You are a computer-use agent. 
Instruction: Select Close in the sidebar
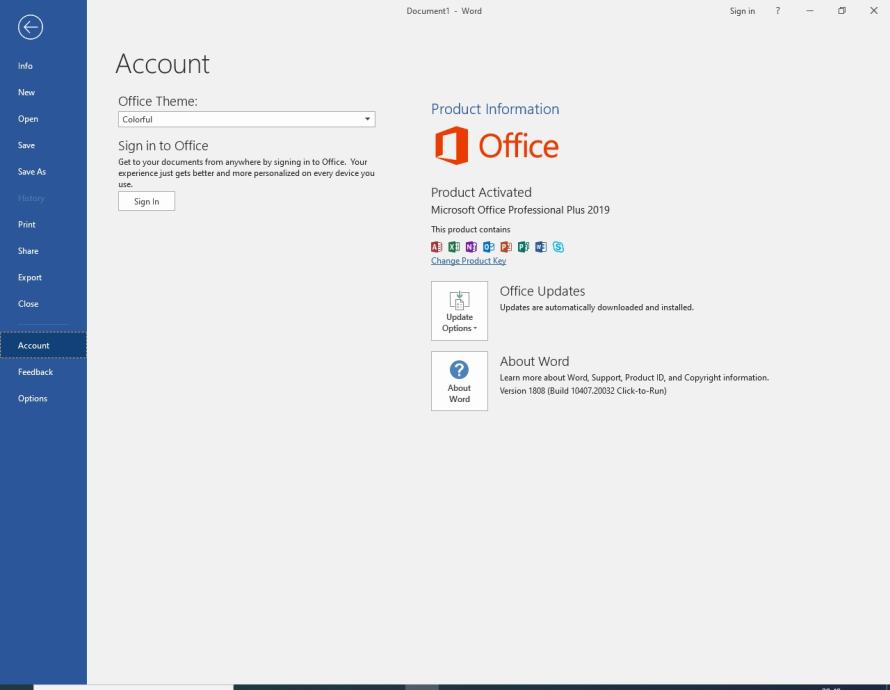click(x=43, y=304)
